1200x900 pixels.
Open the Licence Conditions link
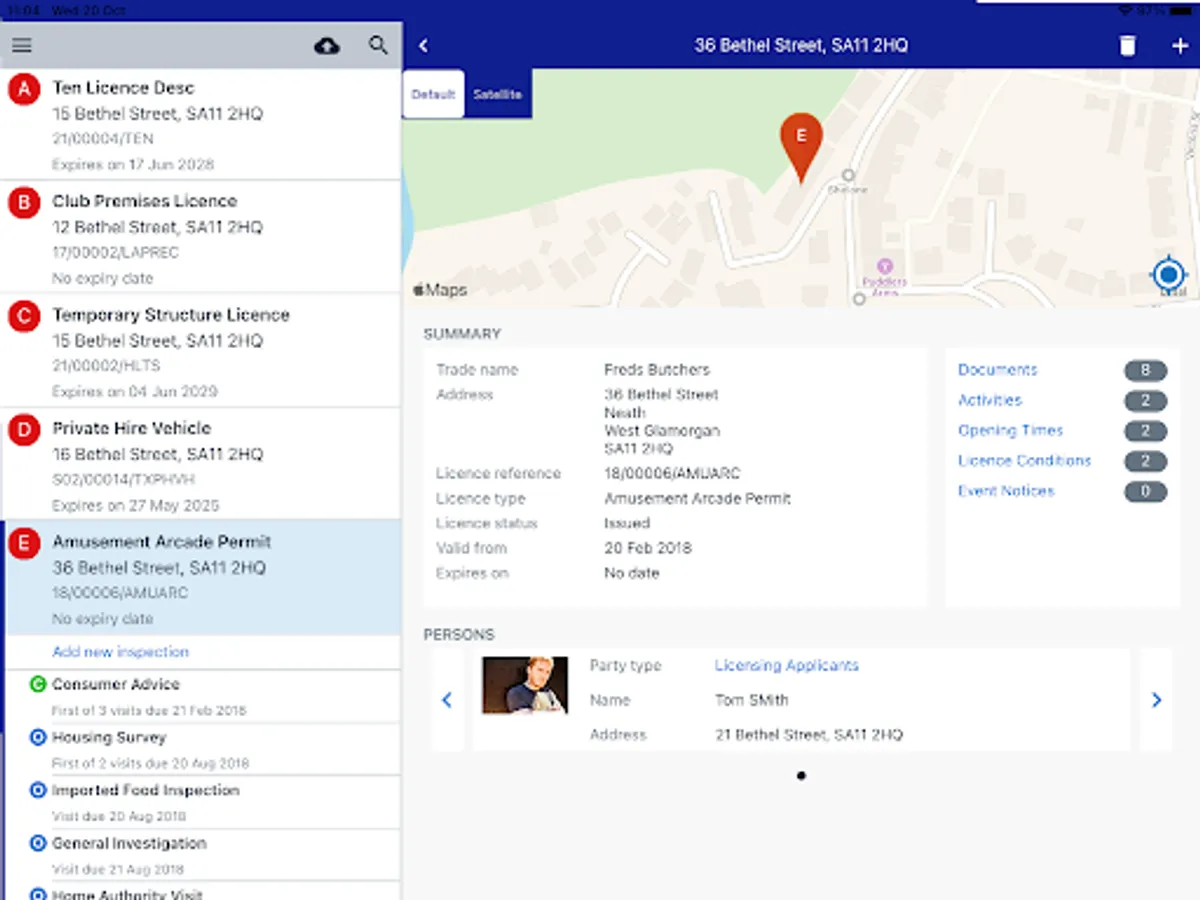pos(1024,461)
